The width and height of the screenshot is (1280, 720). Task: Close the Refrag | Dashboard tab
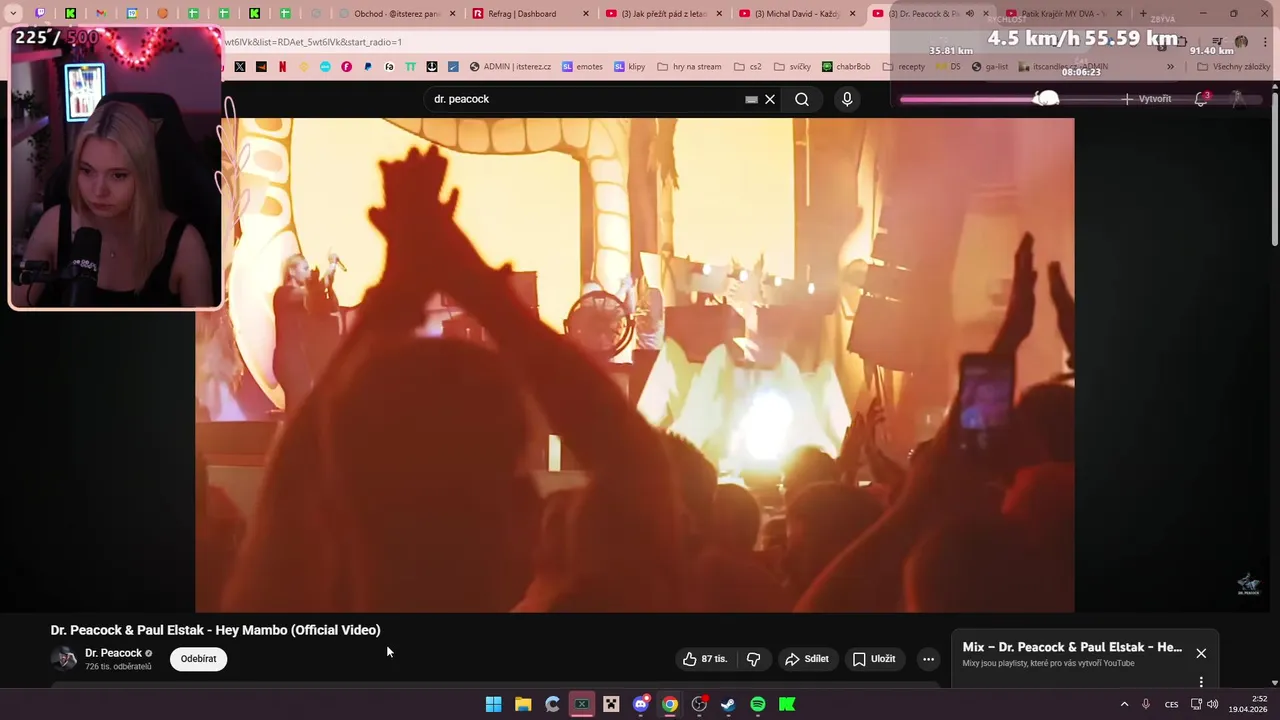pos(586,14)
